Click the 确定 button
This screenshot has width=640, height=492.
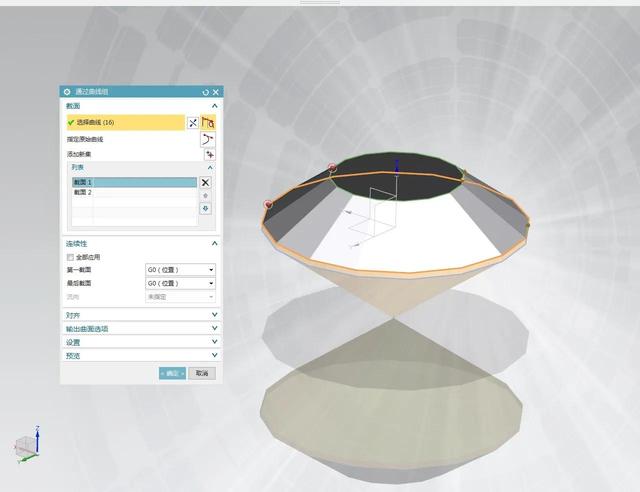172,373
